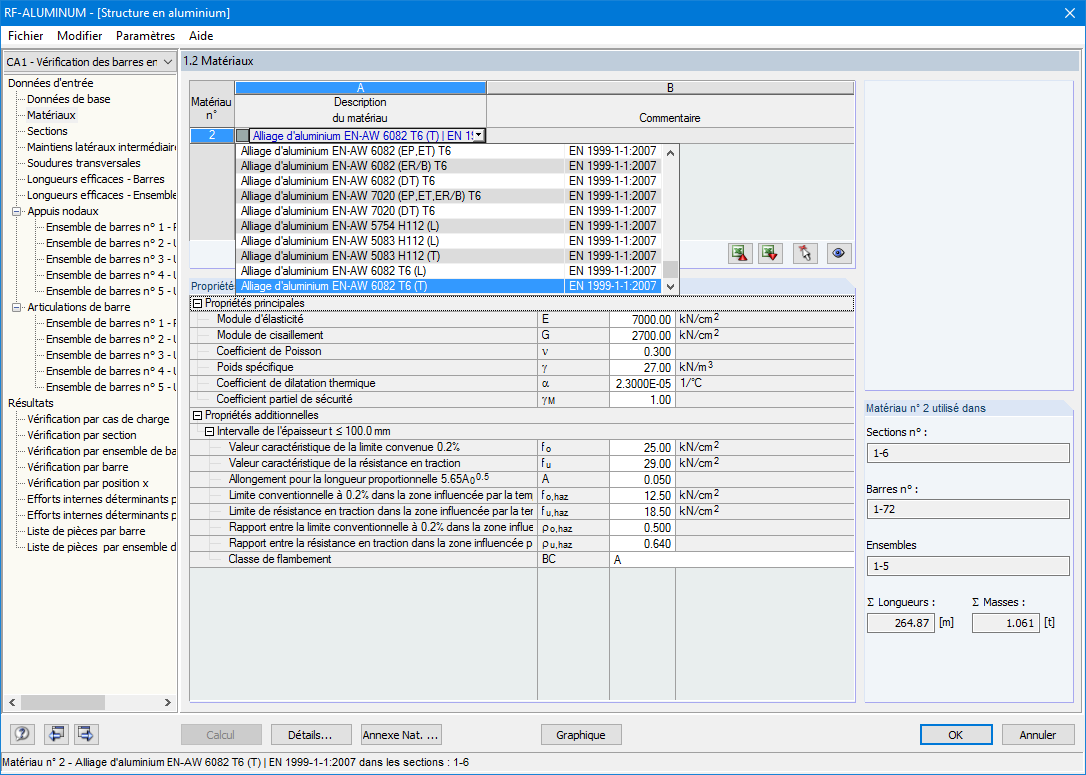Click the Excel import icon with down arrow
The height and width of the screenshot is (775, 1086).
(770, 253)
